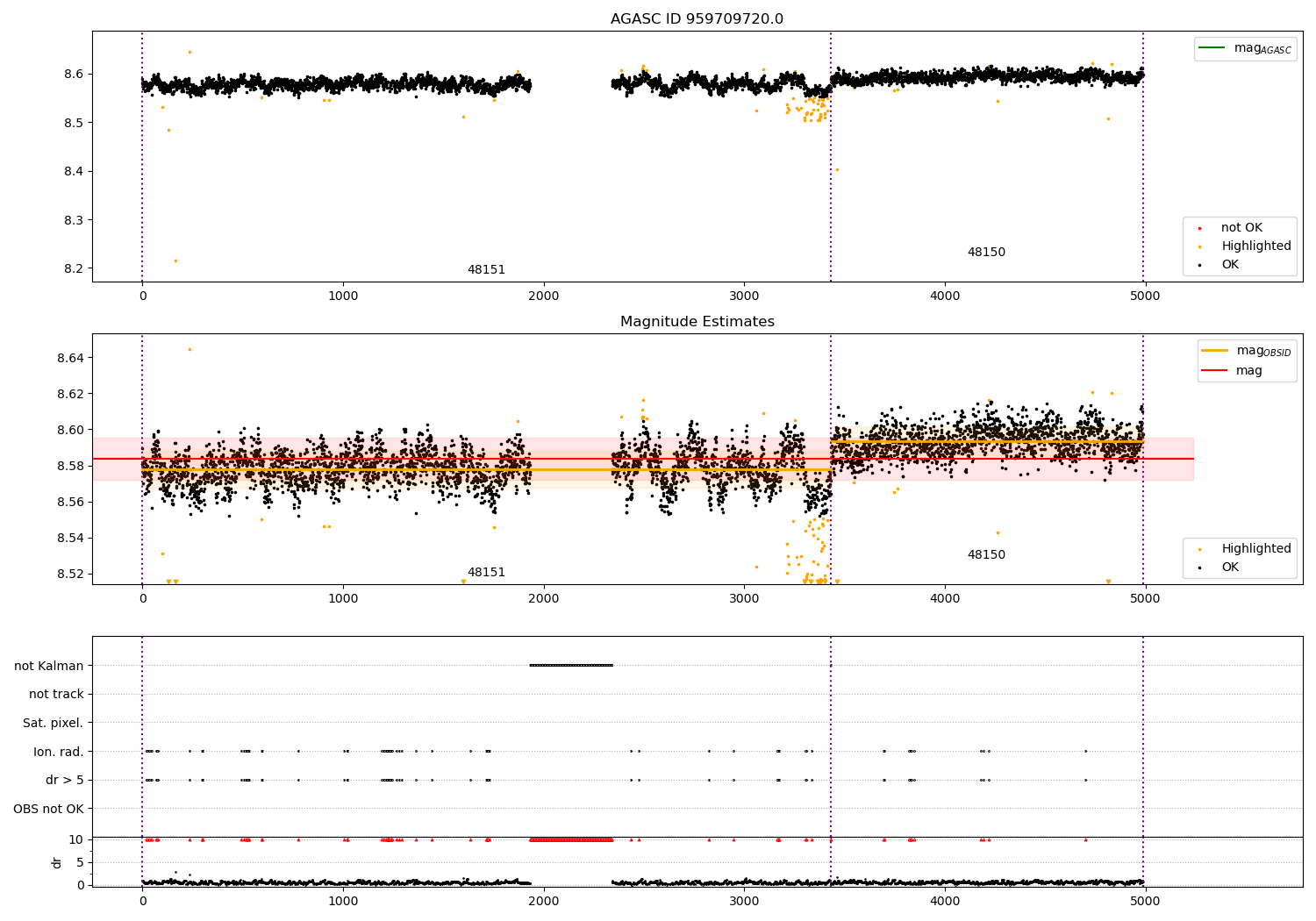Click the rotated 'dr' axis label
This screenshot has height=921, width=1316.
coord(57,862)
